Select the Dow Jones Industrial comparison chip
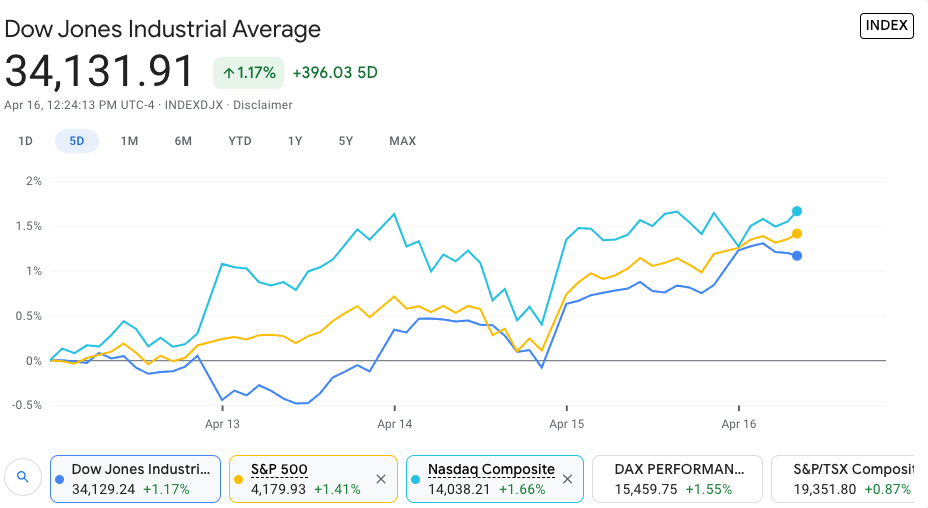This screenshot has height=508, width=928. pyautogui.click(x=136, y=479)
